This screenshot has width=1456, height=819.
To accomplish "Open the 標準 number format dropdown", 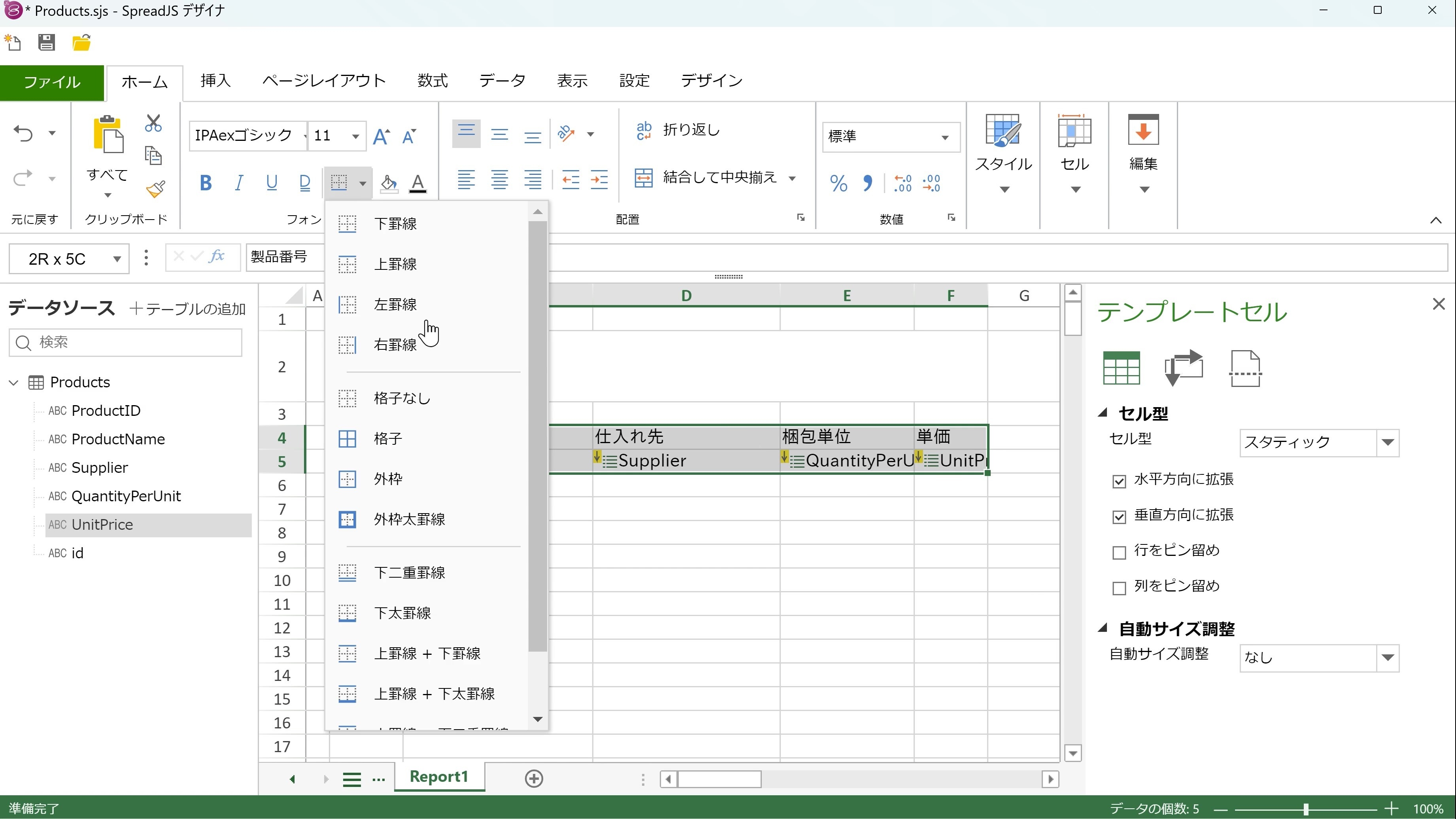I will click(x=944, y=137).
